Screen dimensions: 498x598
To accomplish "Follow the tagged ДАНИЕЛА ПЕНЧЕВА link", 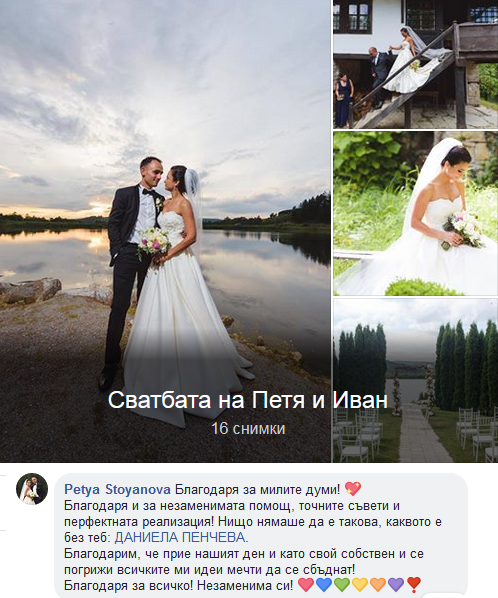I will click(x=181, y=537).
